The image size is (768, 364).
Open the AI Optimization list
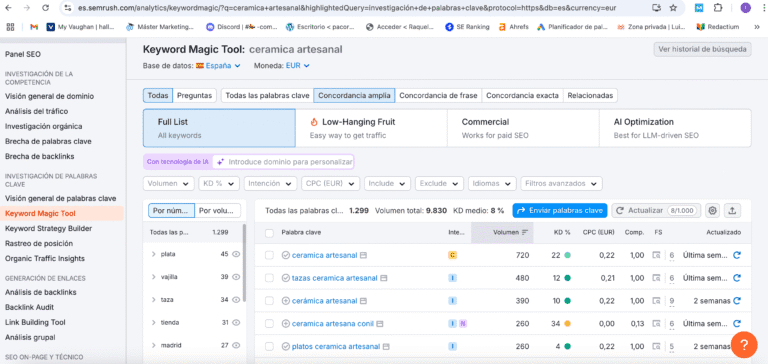click(x=675, y=128)
